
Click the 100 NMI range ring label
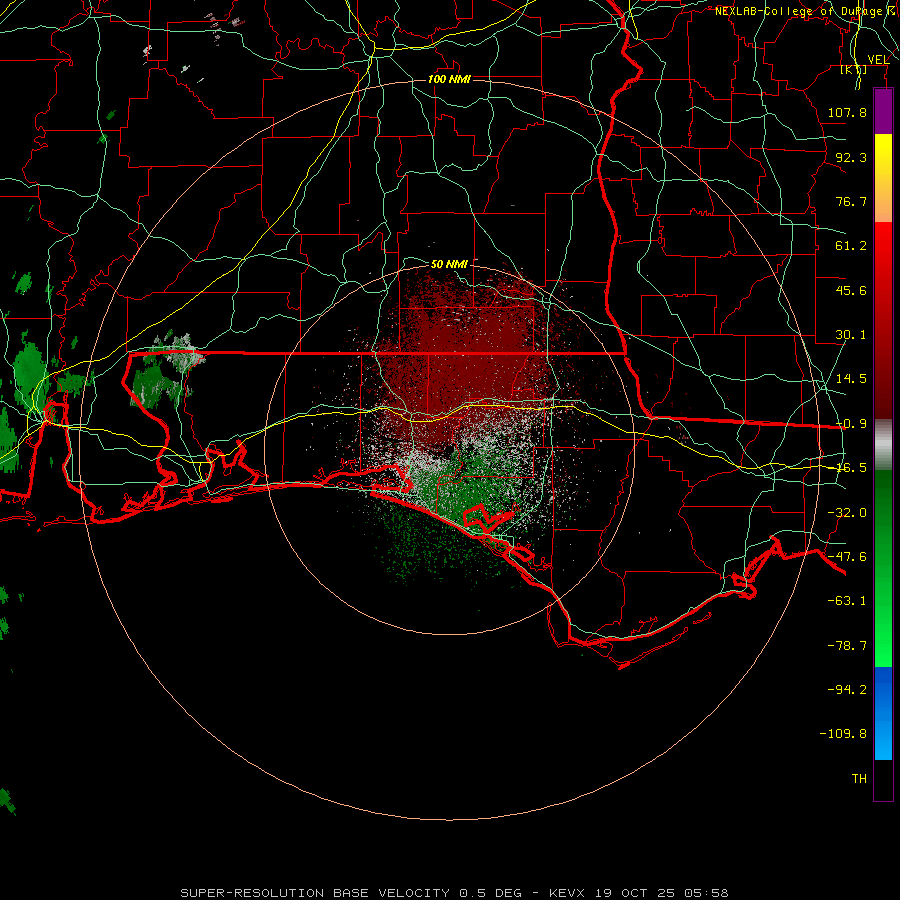coord(449,79)
